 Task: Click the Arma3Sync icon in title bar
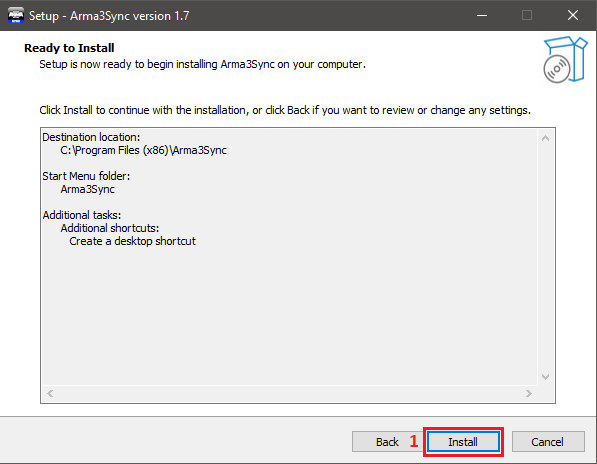point(16,15)
